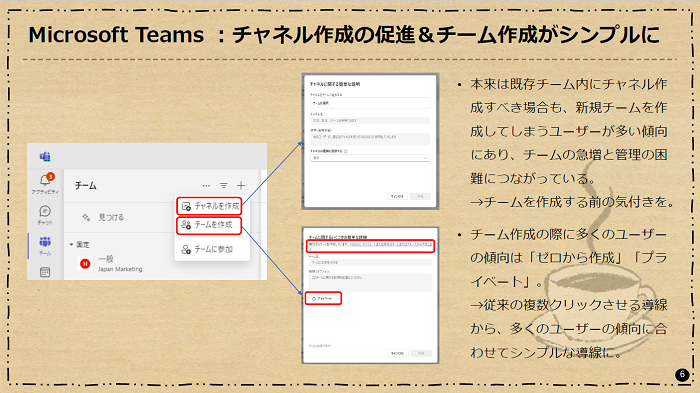Click the description field in team dialog

370,283
